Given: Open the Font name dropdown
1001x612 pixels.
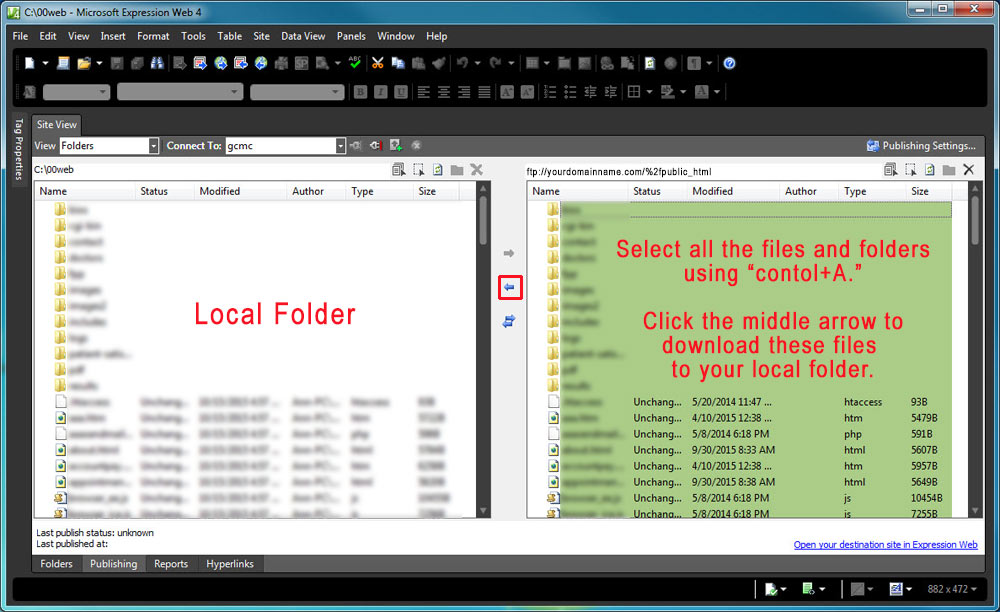Looking at the screenshot, I should pyautogui.click(x=180, y=92).
